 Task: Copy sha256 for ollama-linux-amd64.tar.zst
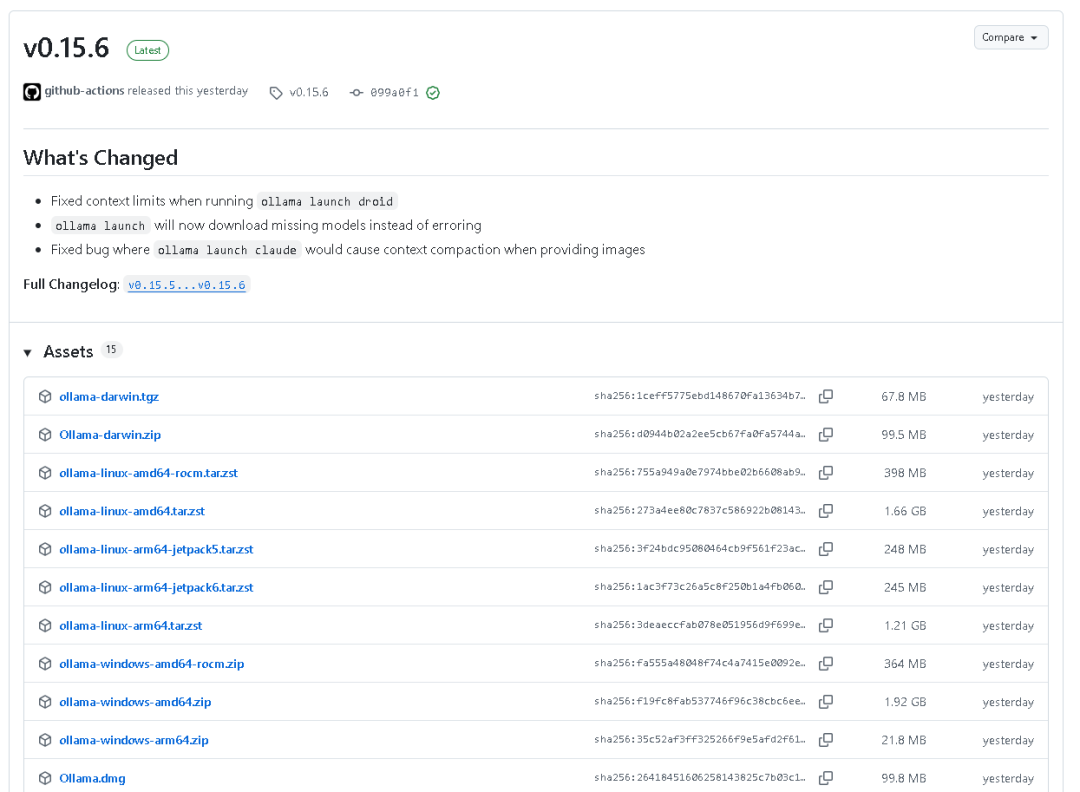point(826,511)
